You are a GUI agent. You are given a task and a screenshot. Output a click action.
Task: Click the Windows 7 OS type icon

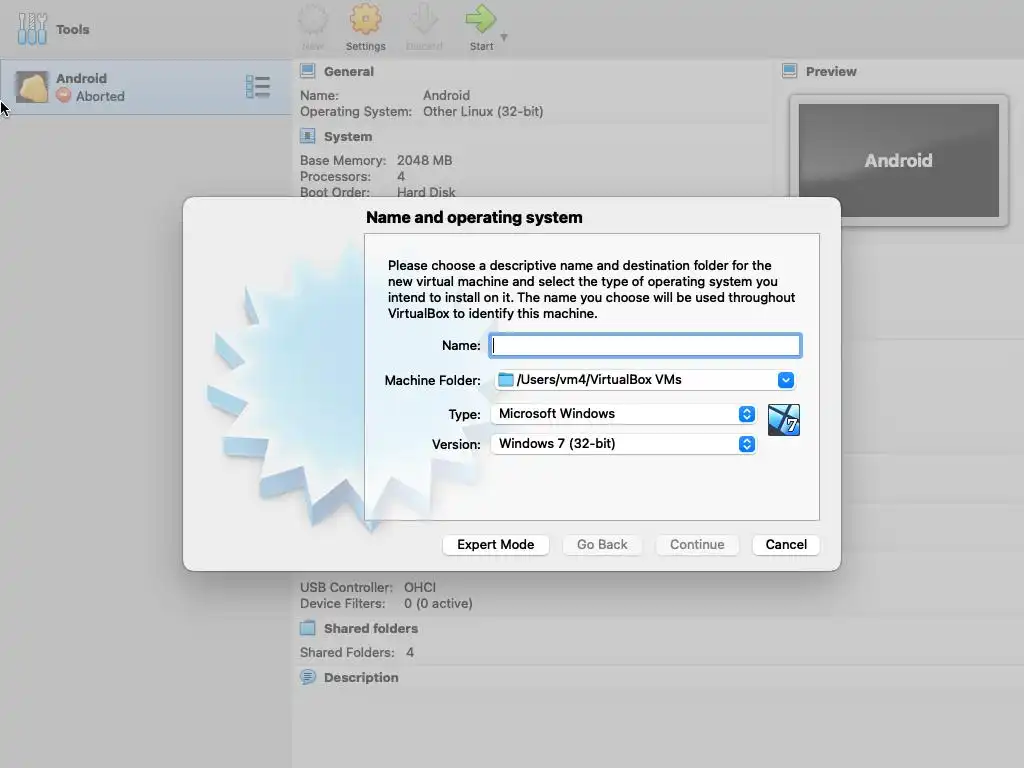(x=784, y=420)
